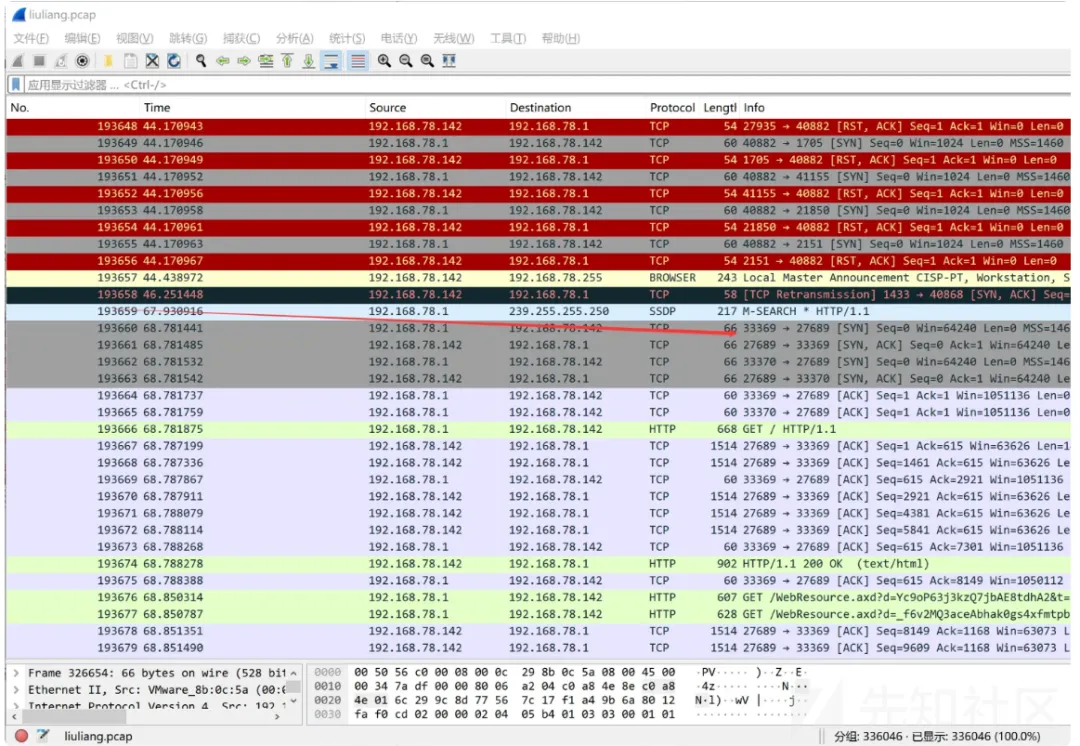Jump to the last packet arrow icon
The width and height of the screenshot is (1080, 746).
308,61
